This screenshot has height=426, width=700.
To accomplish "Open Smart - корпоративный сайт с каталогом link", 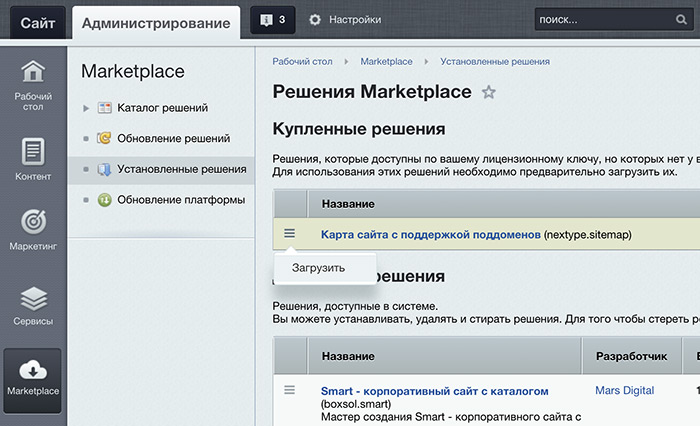I will pyautogui.click(x=435, y=391).
